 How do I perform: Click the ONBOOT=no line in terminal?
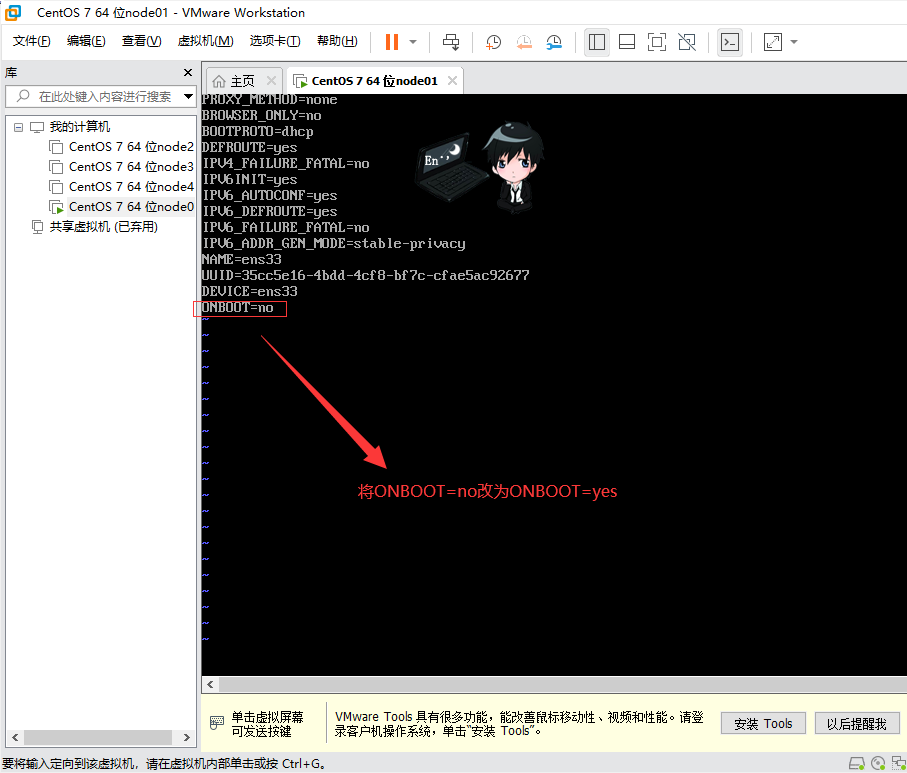237,308
